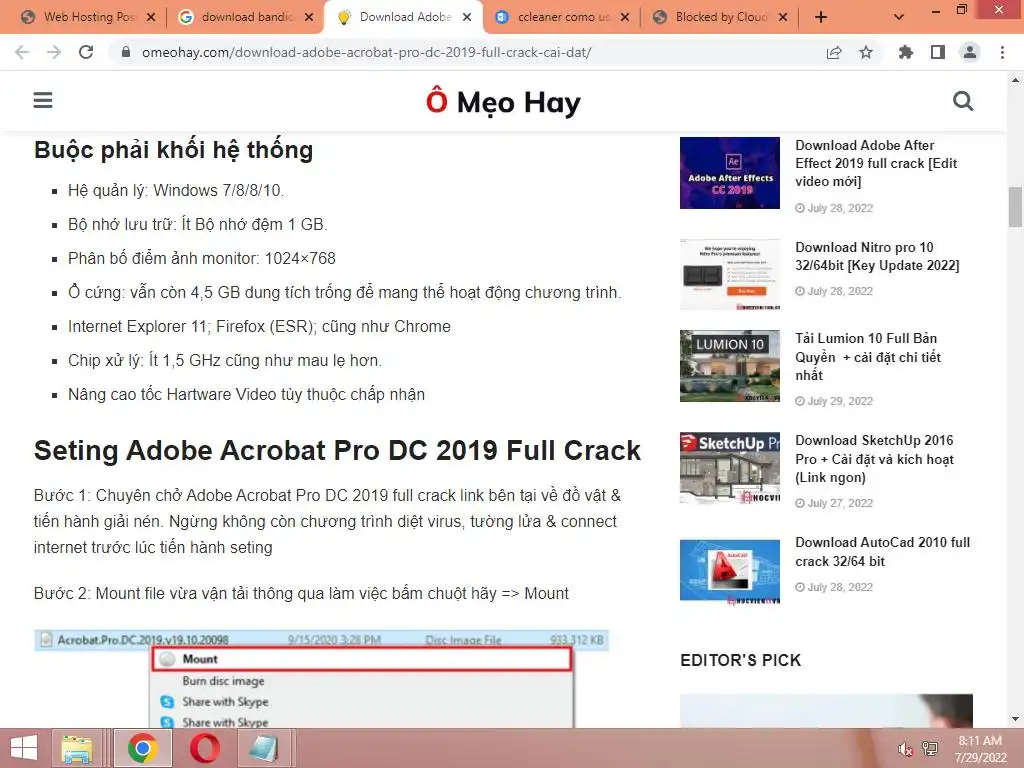
Task: Go back using the browser back arrow
Action: click(22, 52)
